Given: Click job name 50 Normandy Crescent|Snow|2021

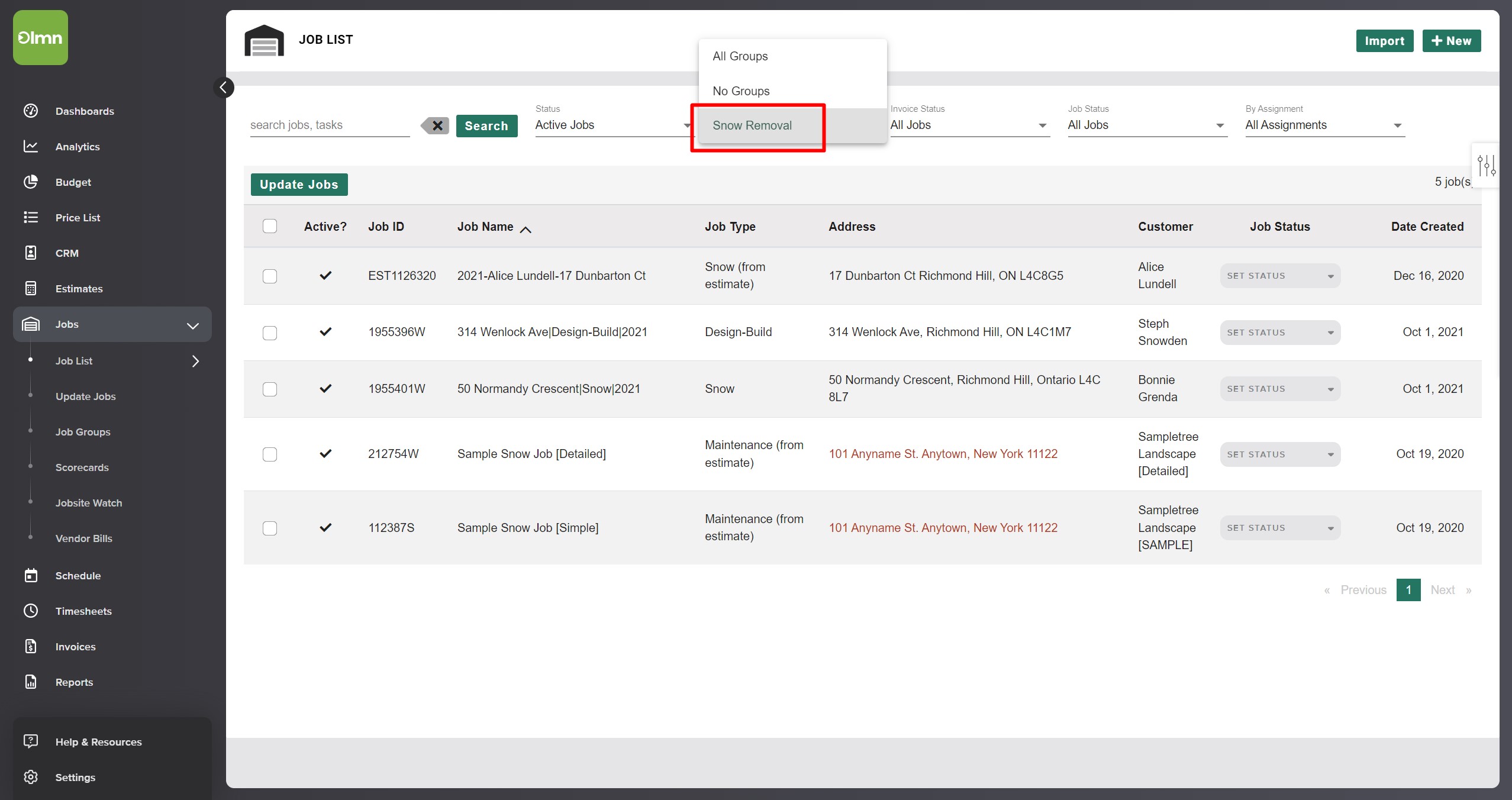Looking at the screenshot, I should click(x=549, y=389).
